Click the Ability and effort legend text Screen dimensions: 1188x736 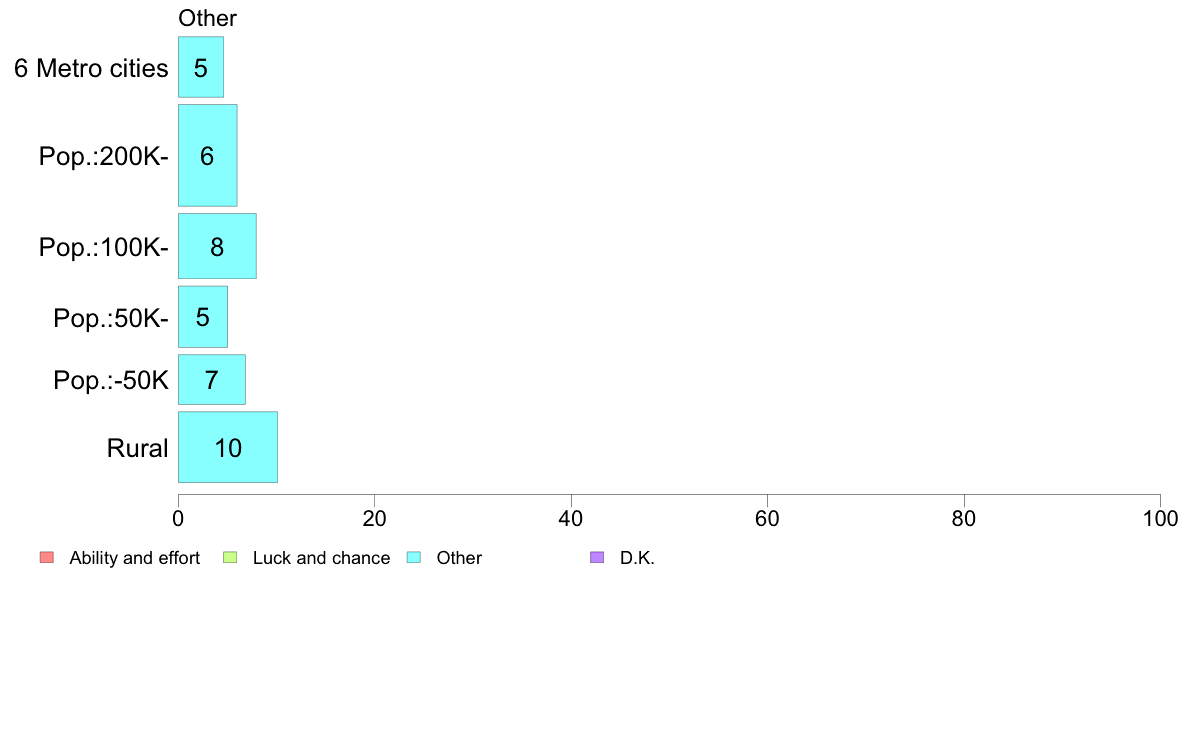(135, 558)
